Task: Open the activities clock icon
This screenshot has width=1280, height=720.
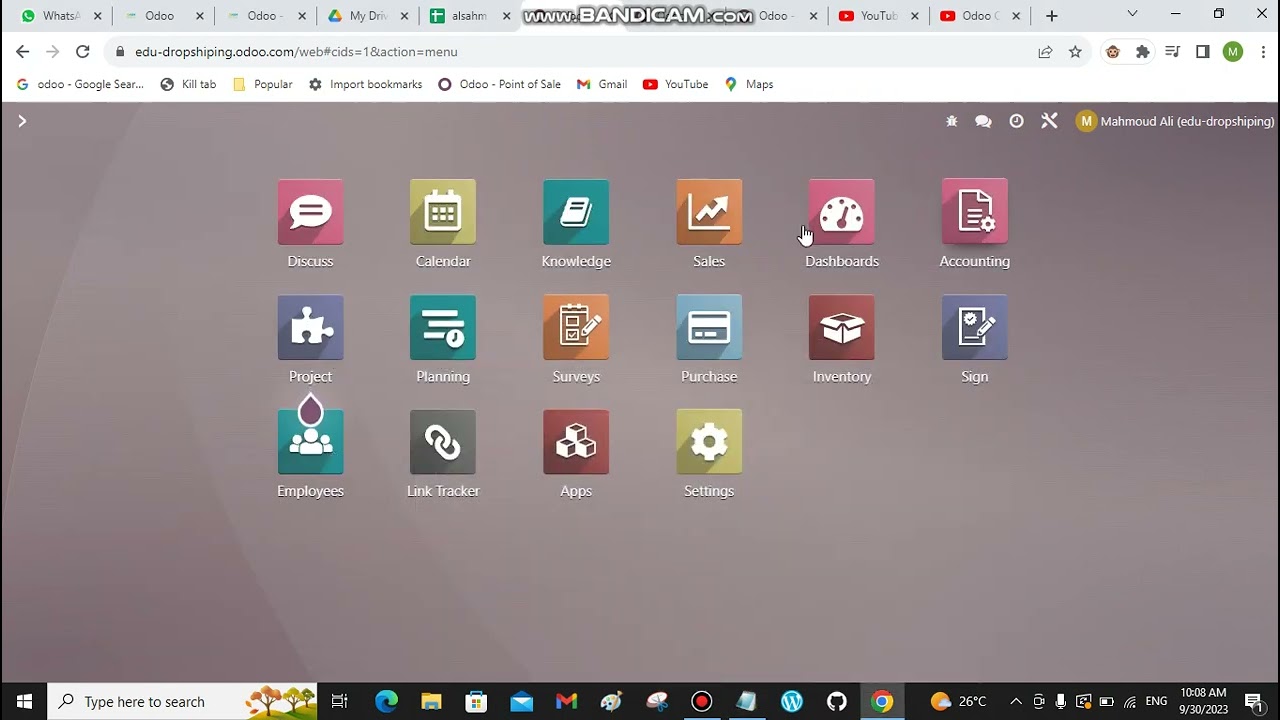Action: click(1016, 121)
